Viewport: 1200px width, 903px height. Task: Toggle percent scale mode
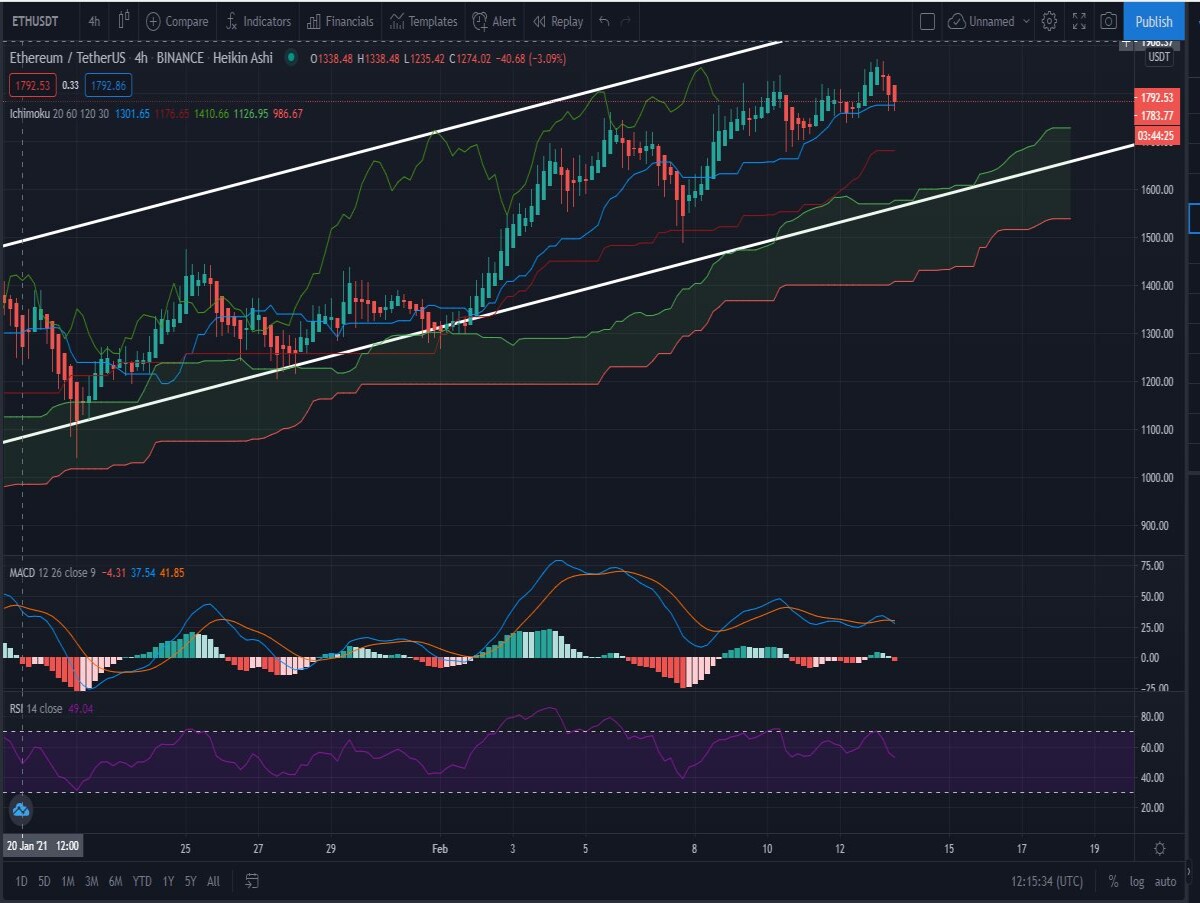[x=1113, y=881]
